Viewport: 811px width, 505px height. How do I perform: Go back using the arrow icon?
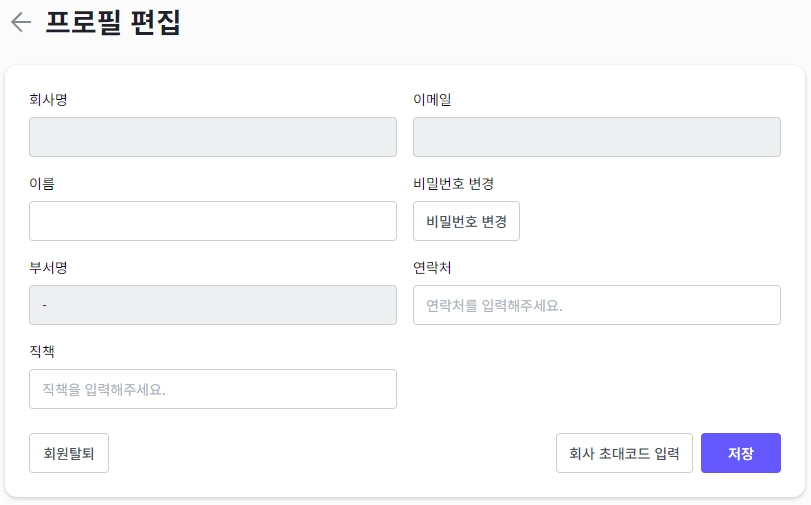click(x=21, y=23)
